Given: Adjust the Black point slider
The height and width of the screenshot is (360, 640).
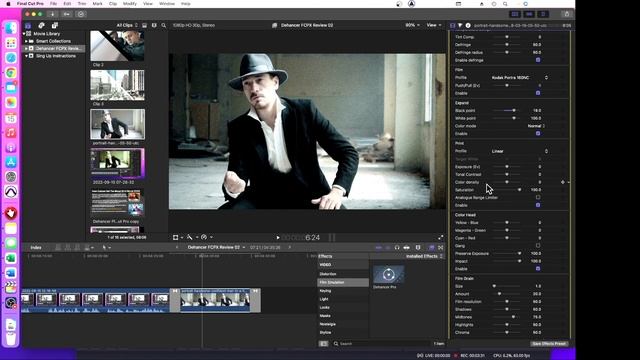Looking at the screenshot, I should click(x=507, y=111).
